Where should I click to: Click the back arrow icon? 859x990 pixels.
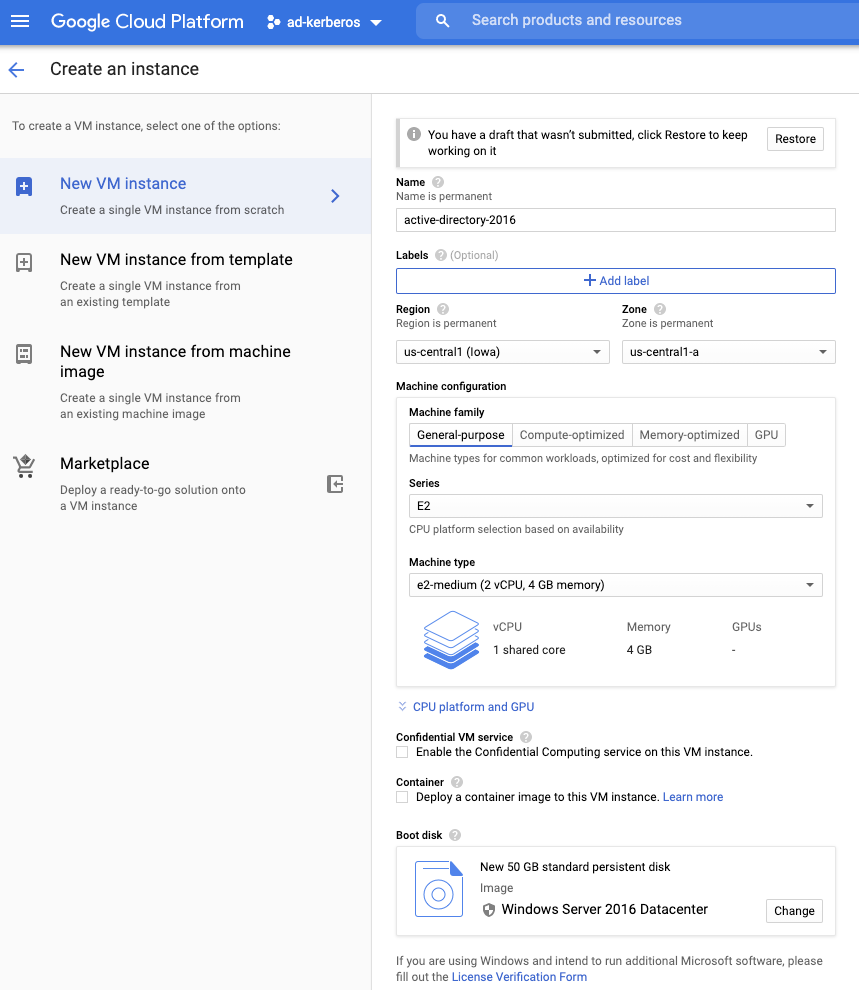pos(16,69)
